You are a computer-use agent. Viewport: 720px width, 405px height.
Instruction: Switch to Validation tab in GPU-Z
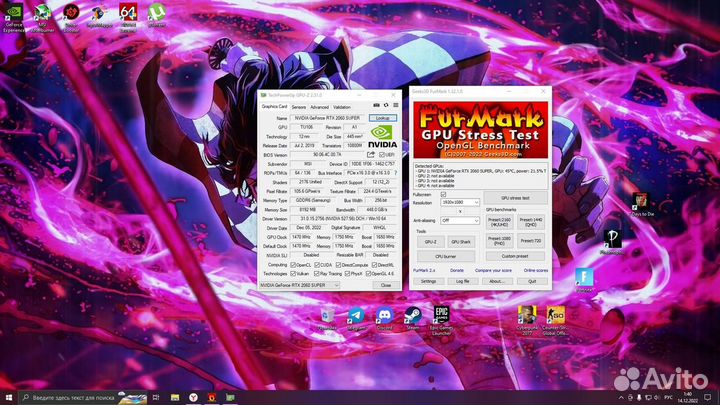[342, 107]
